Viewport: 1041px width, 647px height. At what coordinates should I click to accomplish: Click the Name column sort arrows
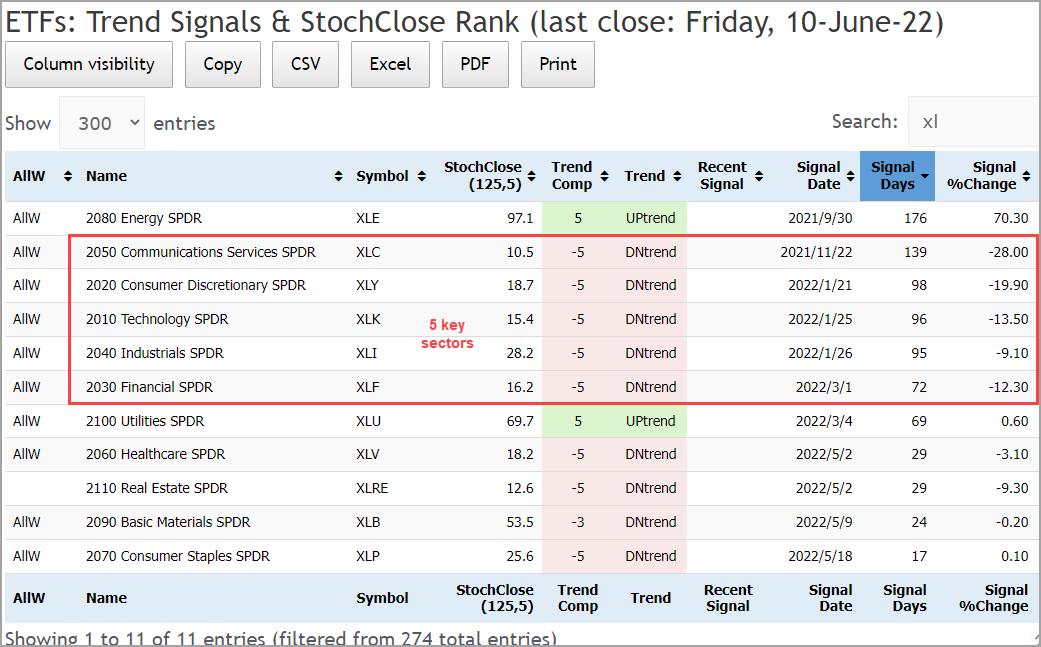coord(338,176)
